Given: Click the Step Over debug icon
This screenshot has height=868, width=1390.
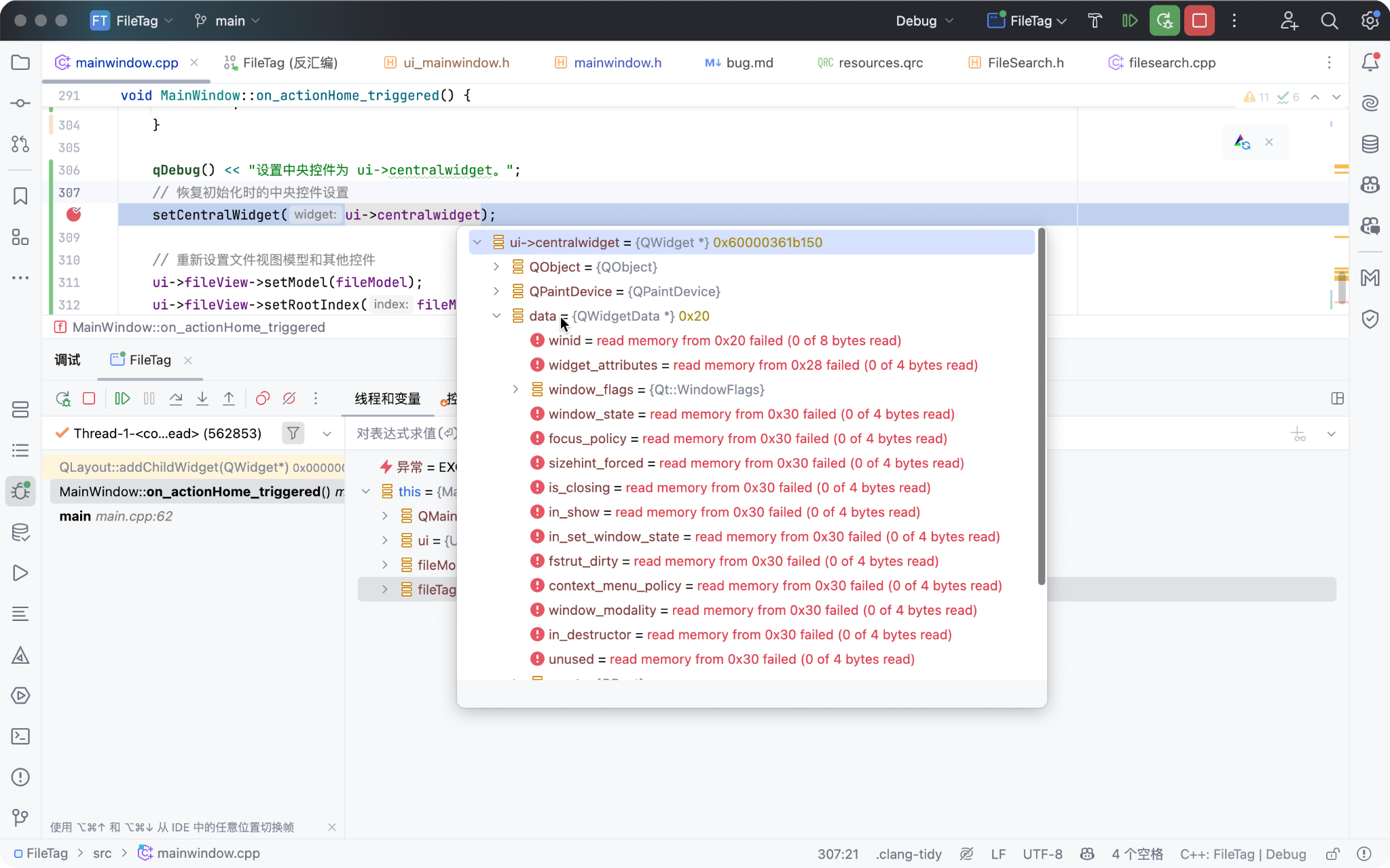Looking at the screenshot, I should [x=176, y=398].
